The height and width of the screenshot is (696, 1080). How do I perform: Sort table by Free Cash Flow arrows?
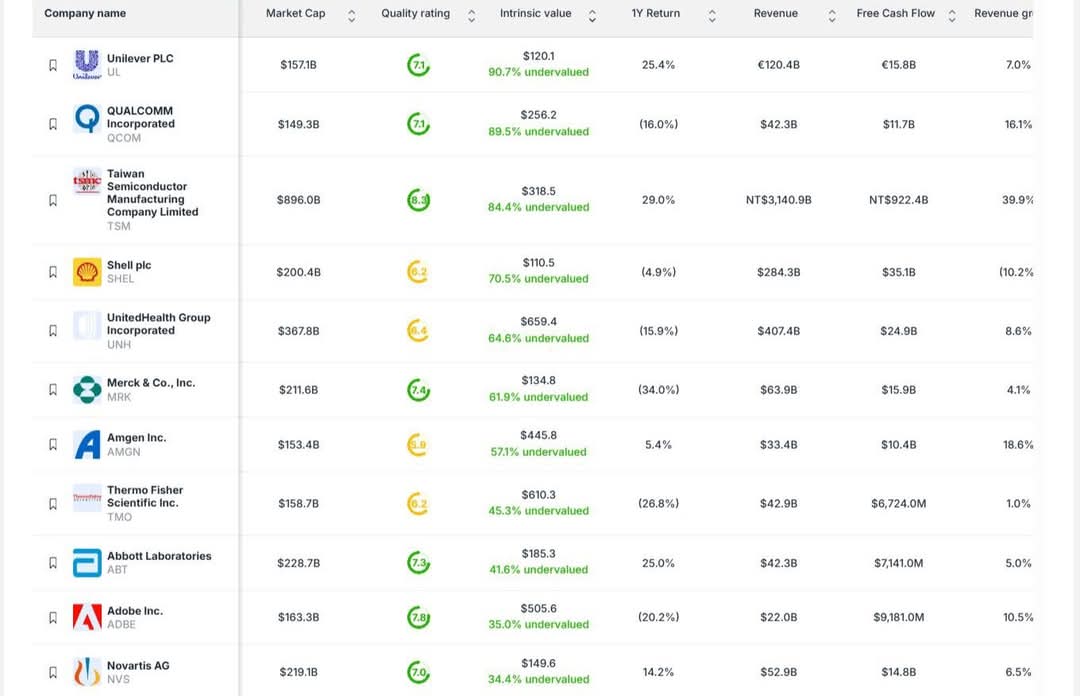tap(952, 15)
